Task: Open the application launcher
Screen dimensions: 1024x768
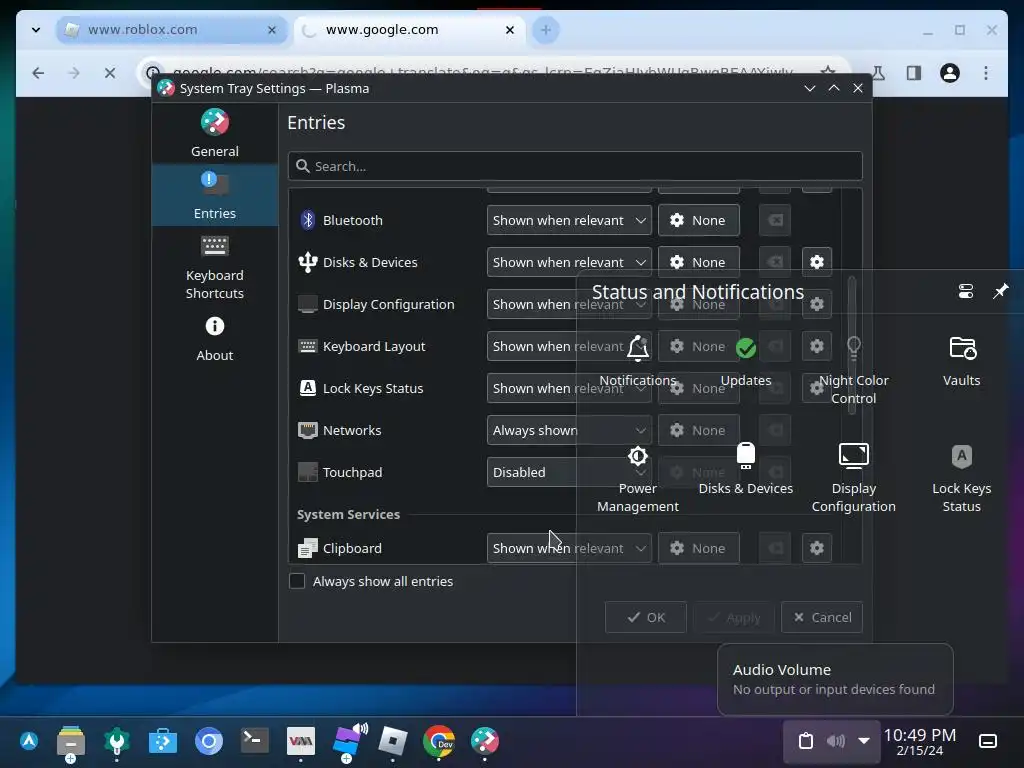Action: (x=29, y=741)
